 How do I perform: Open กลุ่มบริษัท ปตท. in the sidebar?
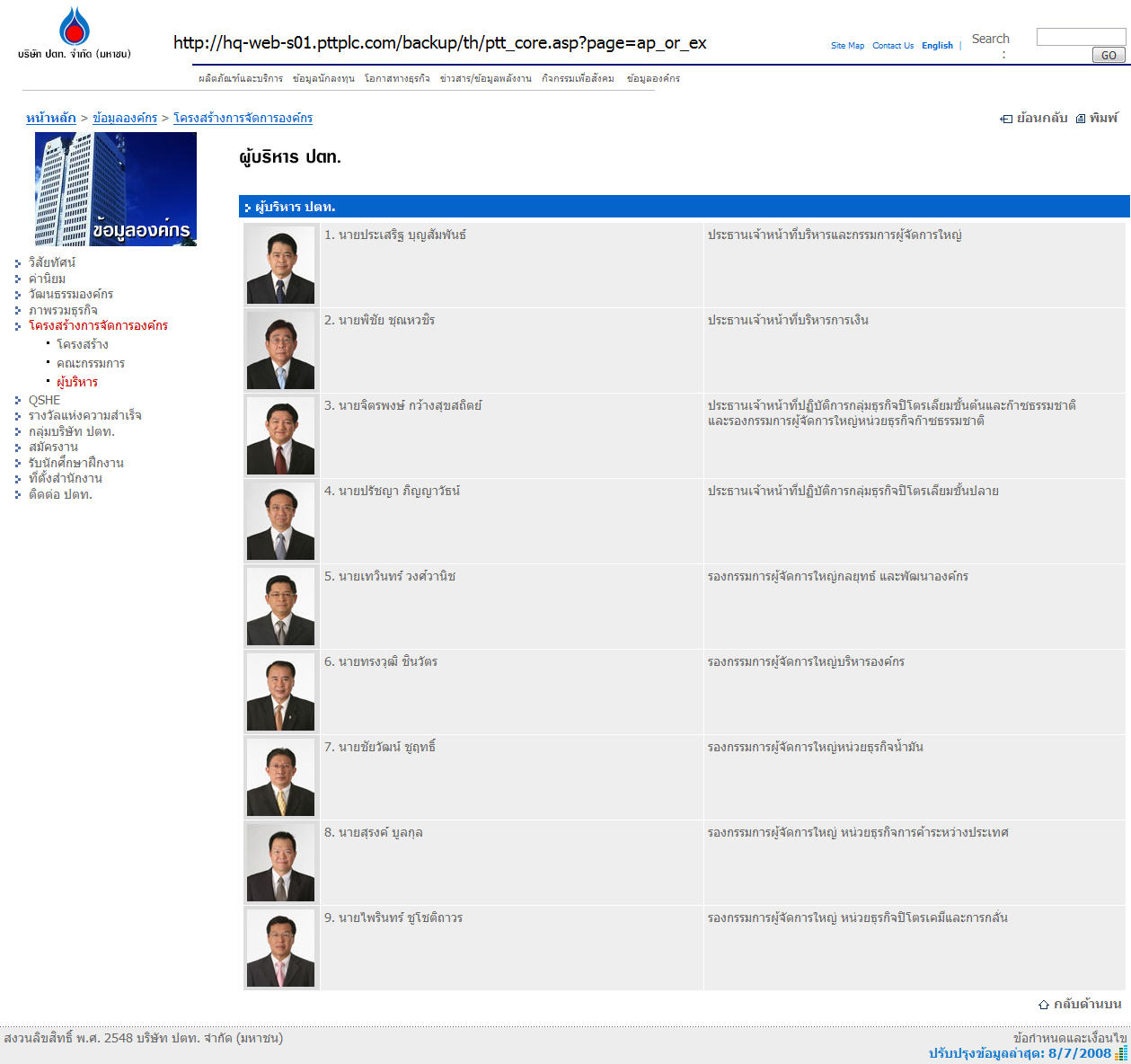point(72,431)
